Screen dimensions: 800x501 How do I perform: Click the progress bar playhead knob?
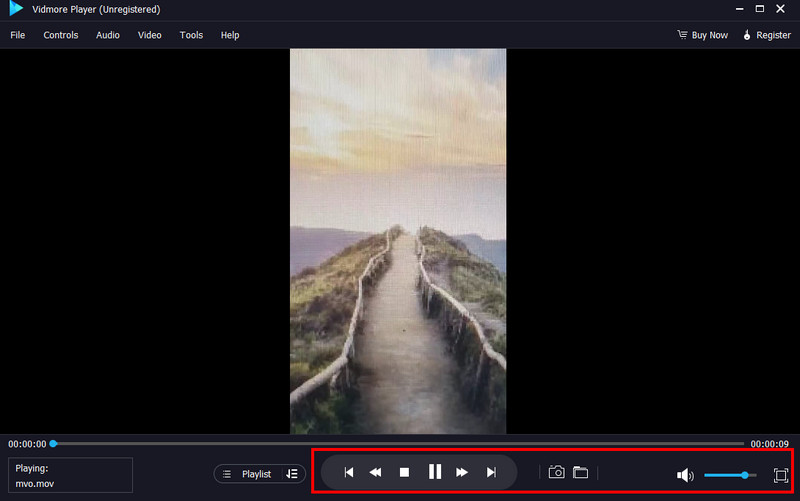coord(53,443)
